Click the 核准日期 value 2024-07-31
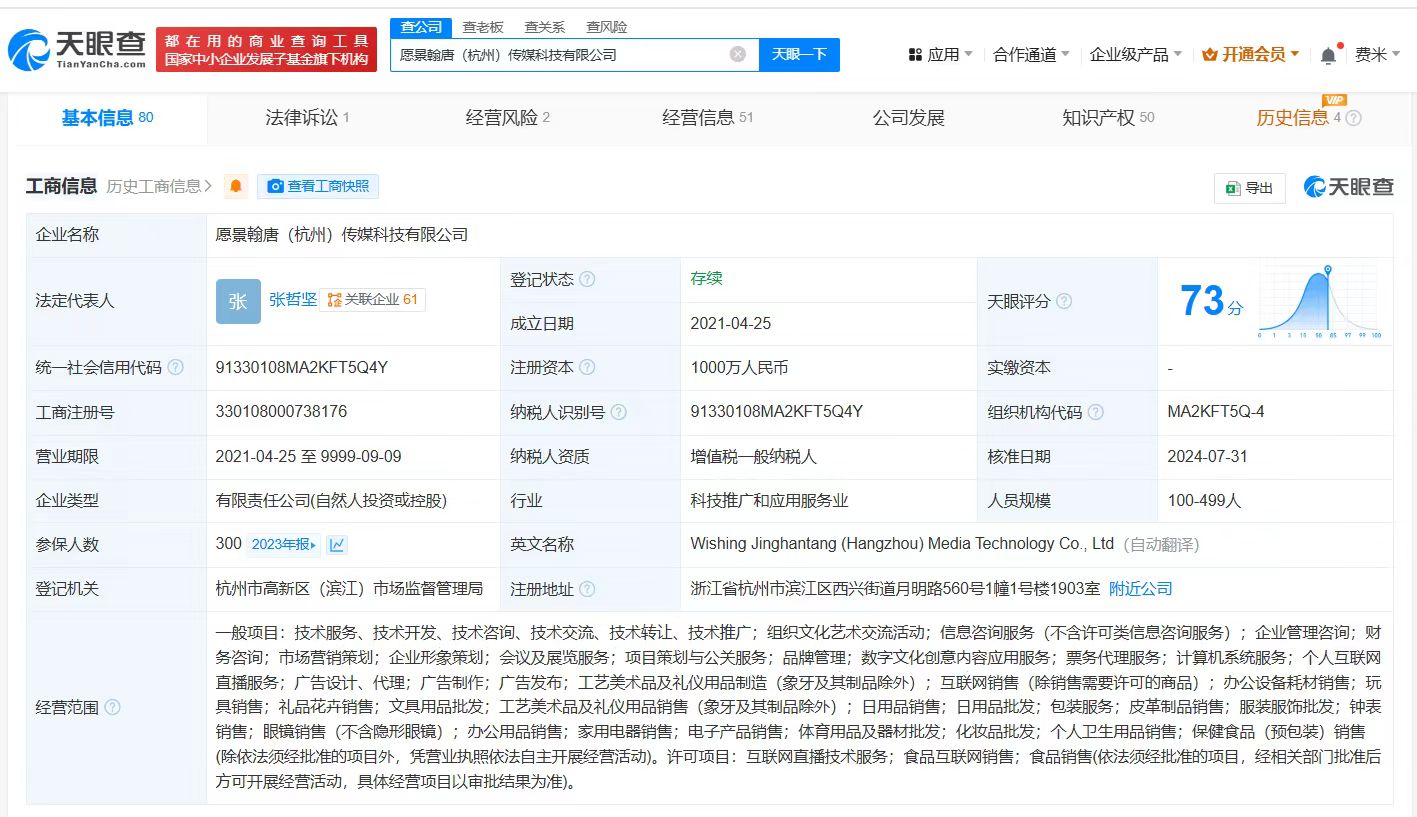1417x817 pixels. point(1208,456)
